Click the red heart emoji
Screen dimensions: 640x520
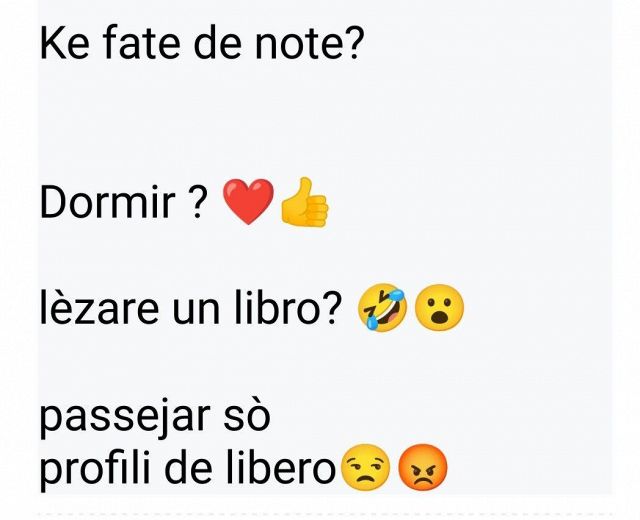tap(248, 201)
